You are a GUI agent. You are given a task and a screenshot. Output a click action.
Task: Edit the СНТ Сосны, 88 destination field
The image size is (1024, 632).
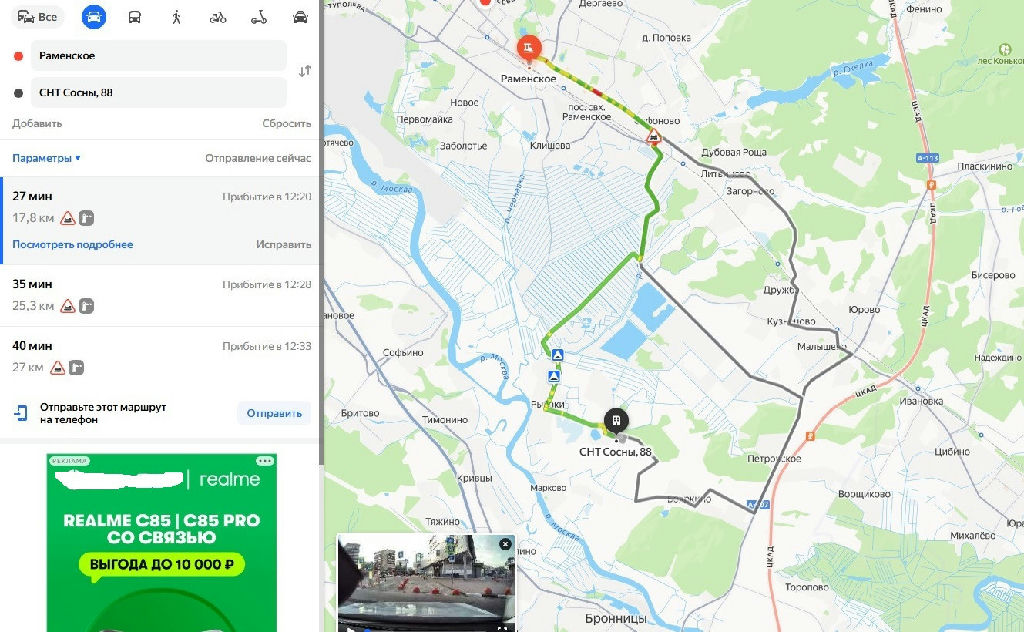159,92
